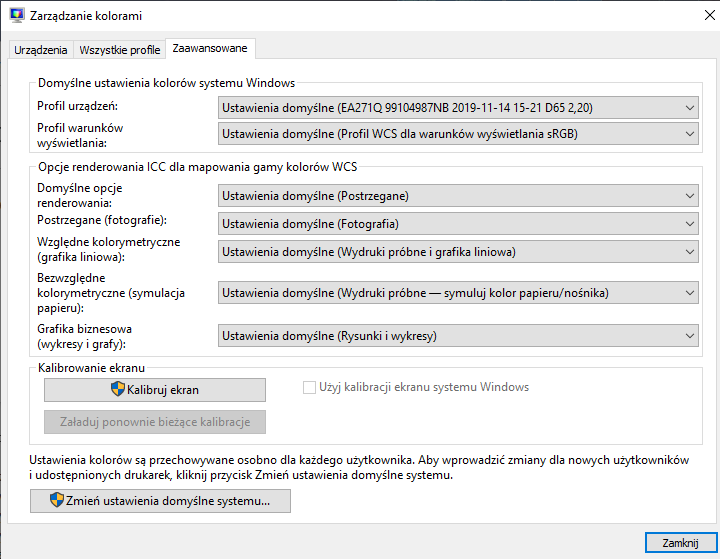
Task: Open Względne kolorymetryczne dropdown list
Action: tap(458, 251)
